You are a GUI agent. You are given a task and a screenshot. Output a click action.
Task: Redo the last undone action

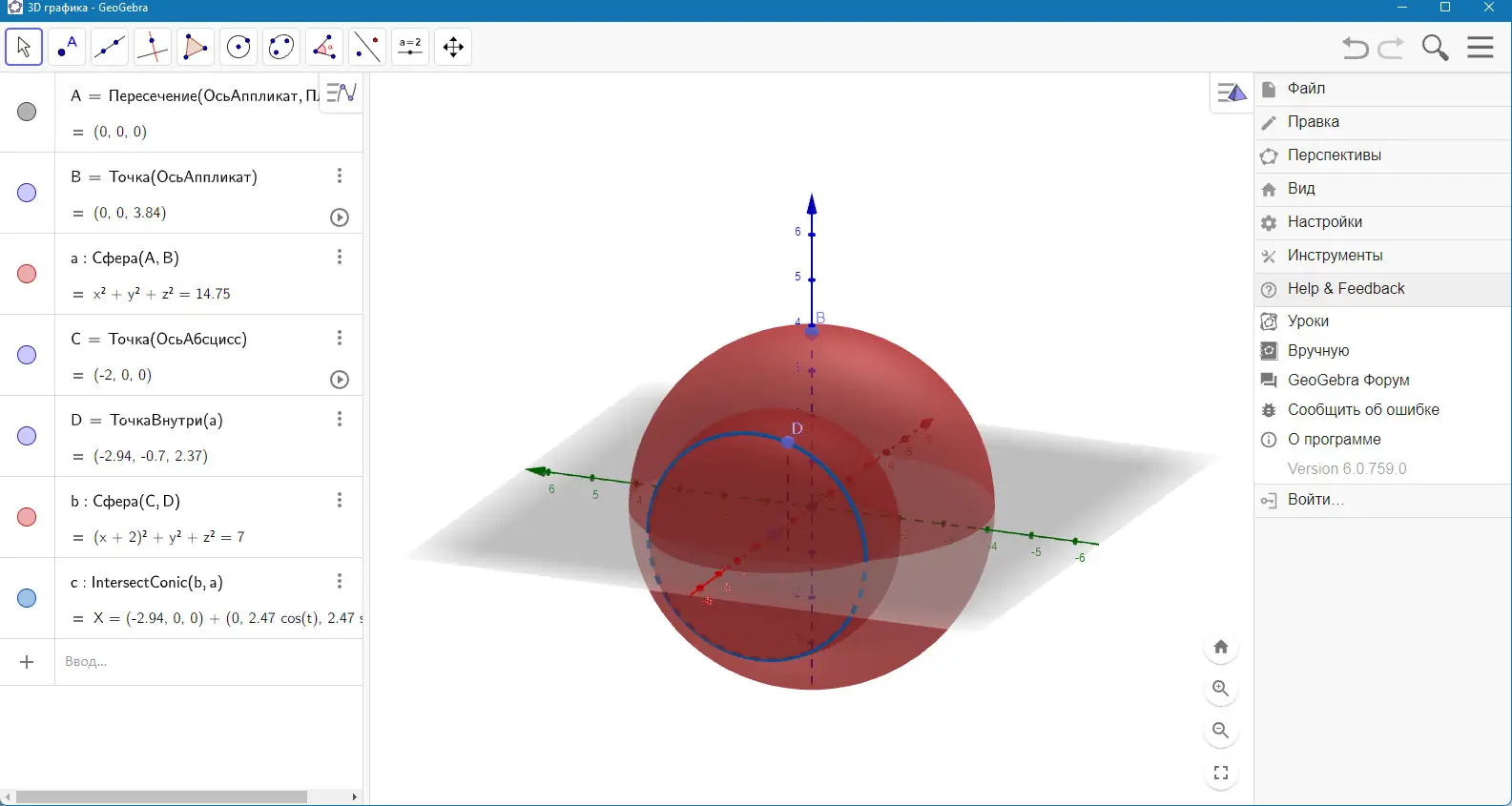(1392, 48)
